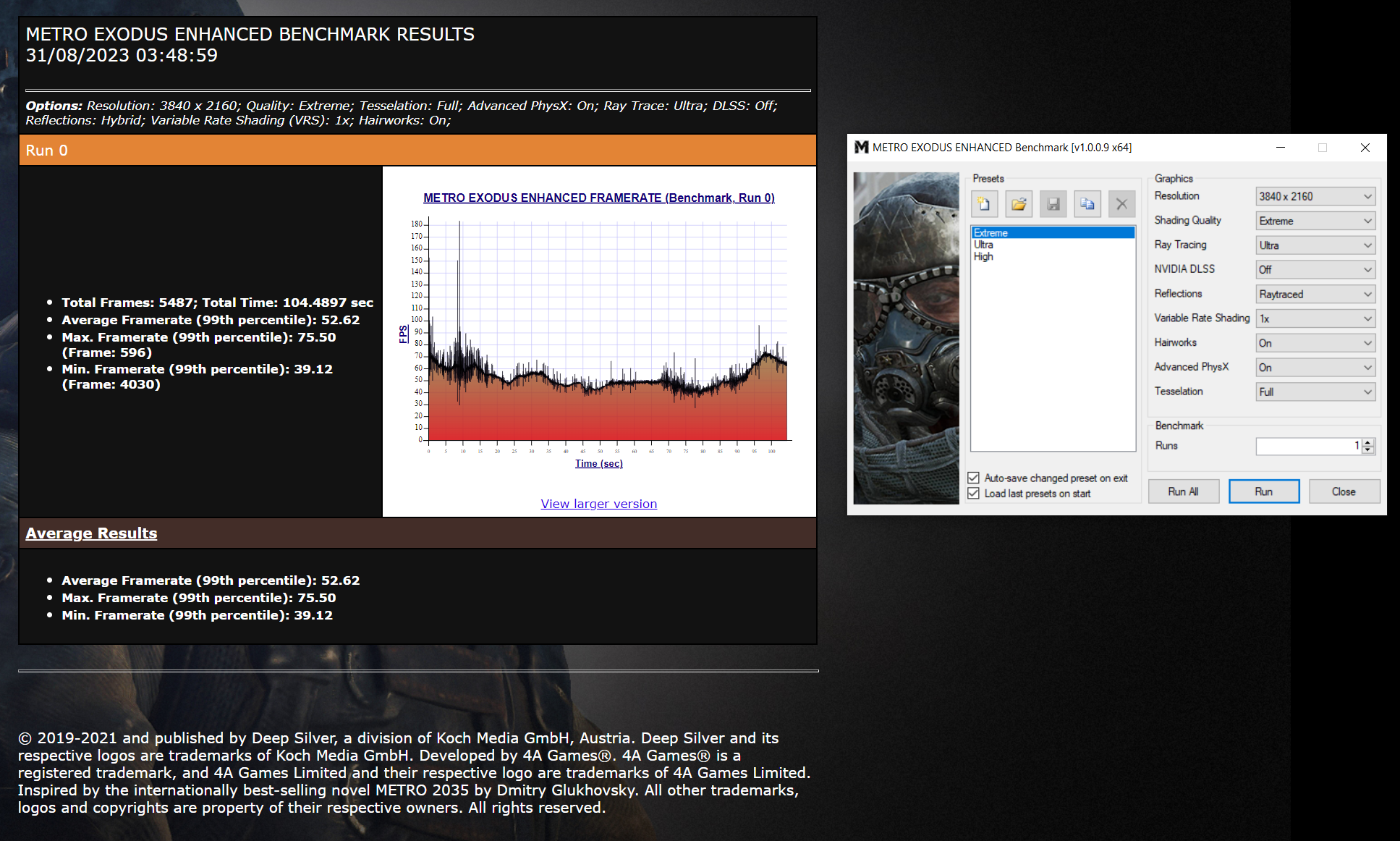Click the Save preset floppy icon
Image resolution: width=1400 pixels, height=841 pixels.
[x=1053, y=204]
